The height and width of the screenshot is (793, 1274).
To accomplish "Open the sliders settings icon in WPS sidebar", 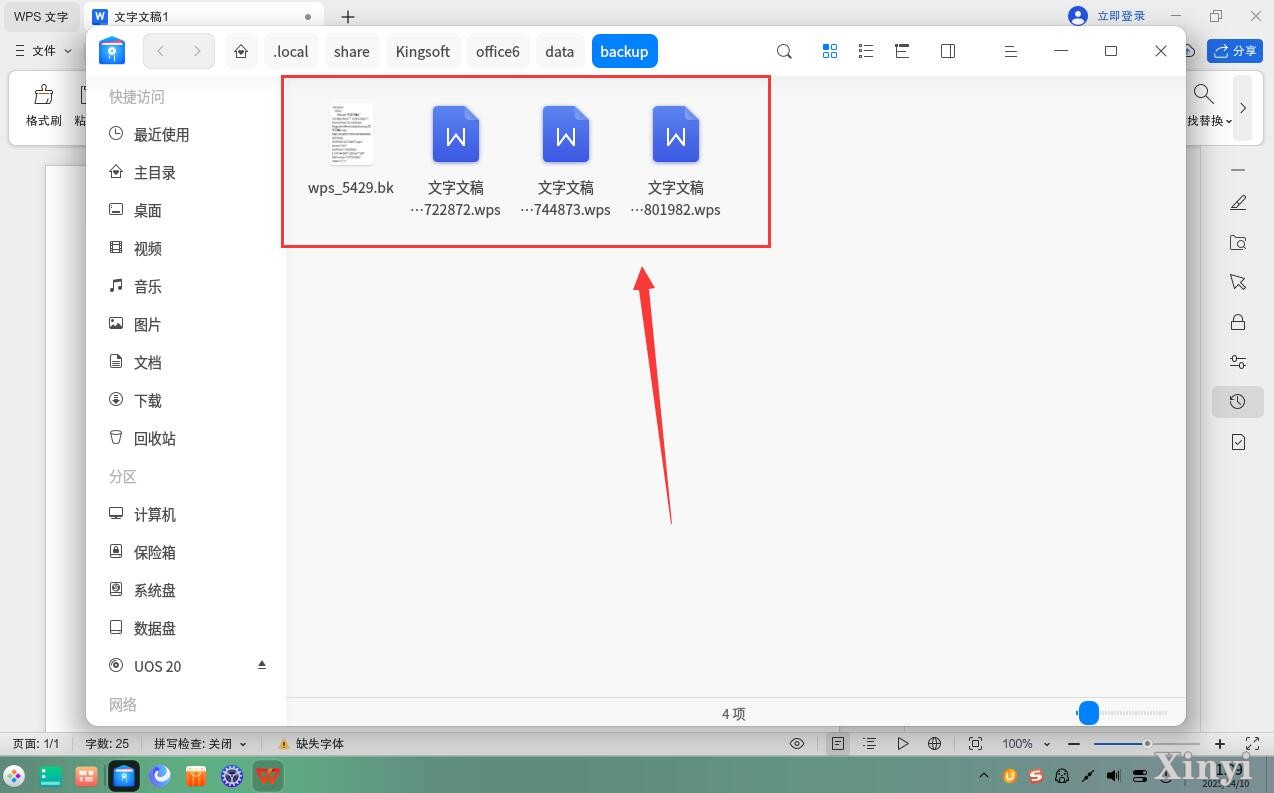I will pos(1238,362).
